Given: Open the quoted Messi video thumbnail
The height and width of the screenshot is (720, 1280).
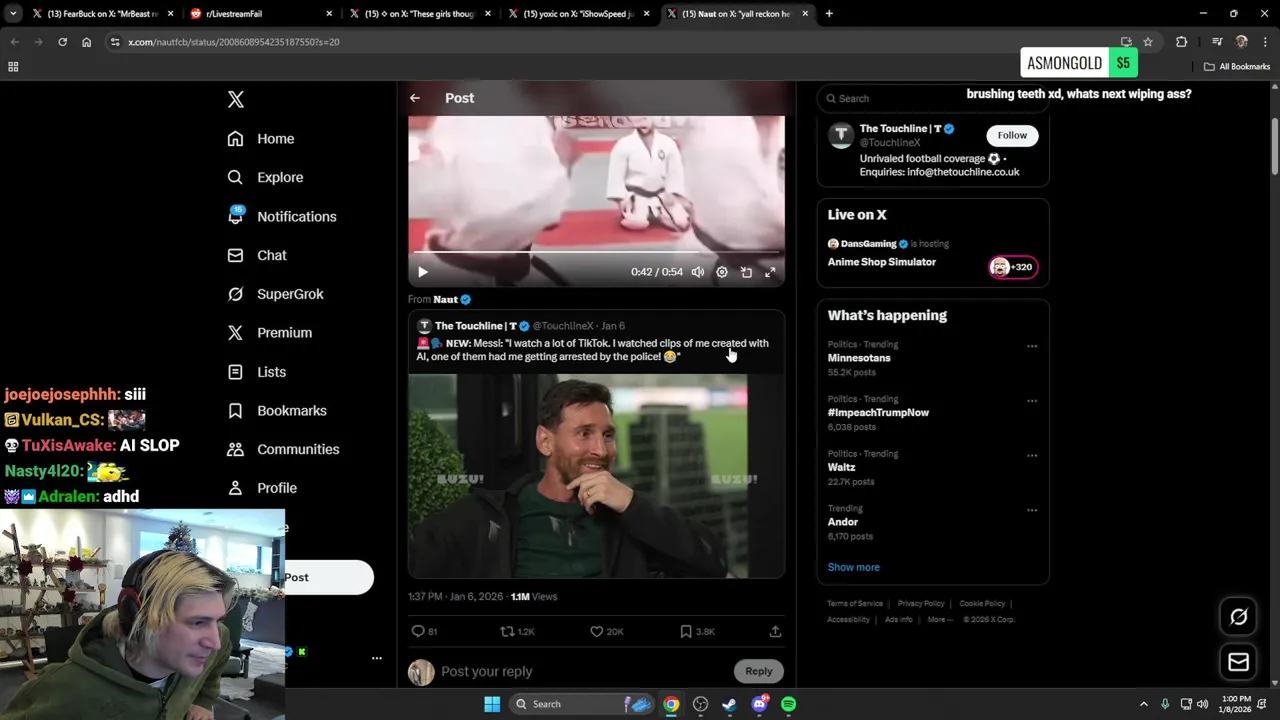Looking at the screenshot, I should pyautogui.click(x=596, y=476).
